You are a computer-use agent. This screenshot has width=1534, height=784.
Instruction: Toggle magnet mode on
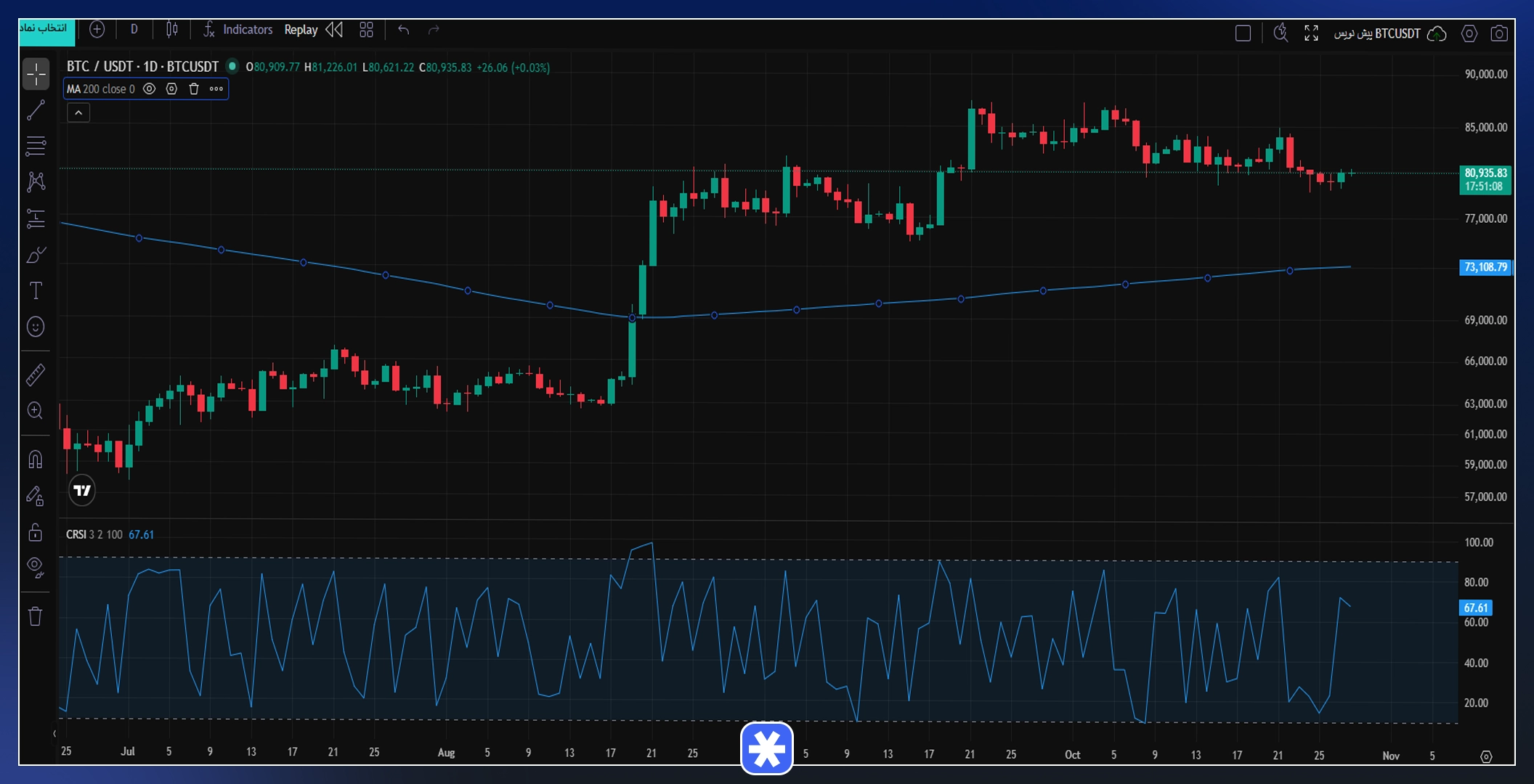36,459
